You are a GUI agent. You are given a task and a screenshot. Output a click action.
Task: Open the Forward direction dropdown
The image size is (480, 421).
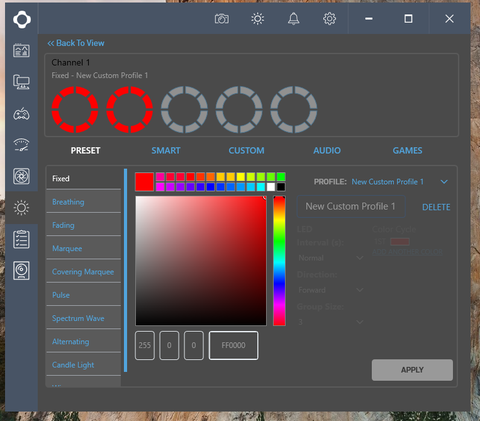click(x=330, y=290)
